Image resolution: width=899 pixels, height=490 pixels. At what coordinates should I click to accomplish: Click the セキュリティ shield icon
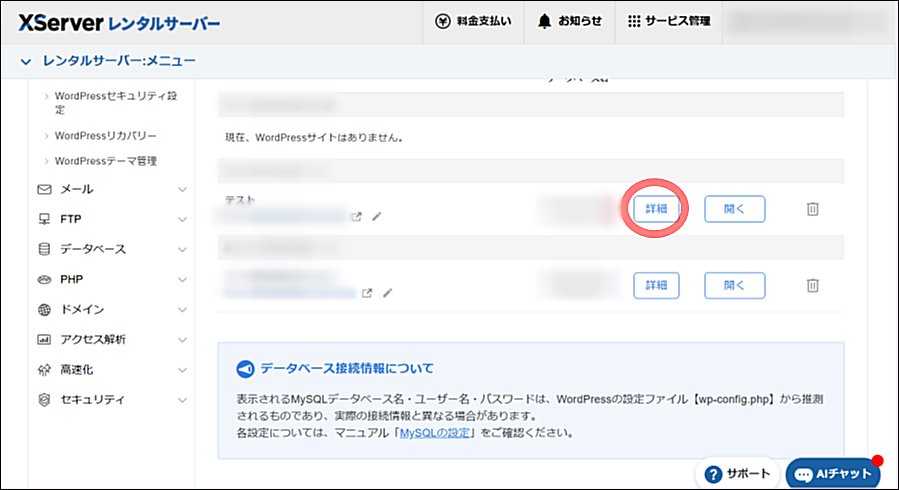[44, 399]
